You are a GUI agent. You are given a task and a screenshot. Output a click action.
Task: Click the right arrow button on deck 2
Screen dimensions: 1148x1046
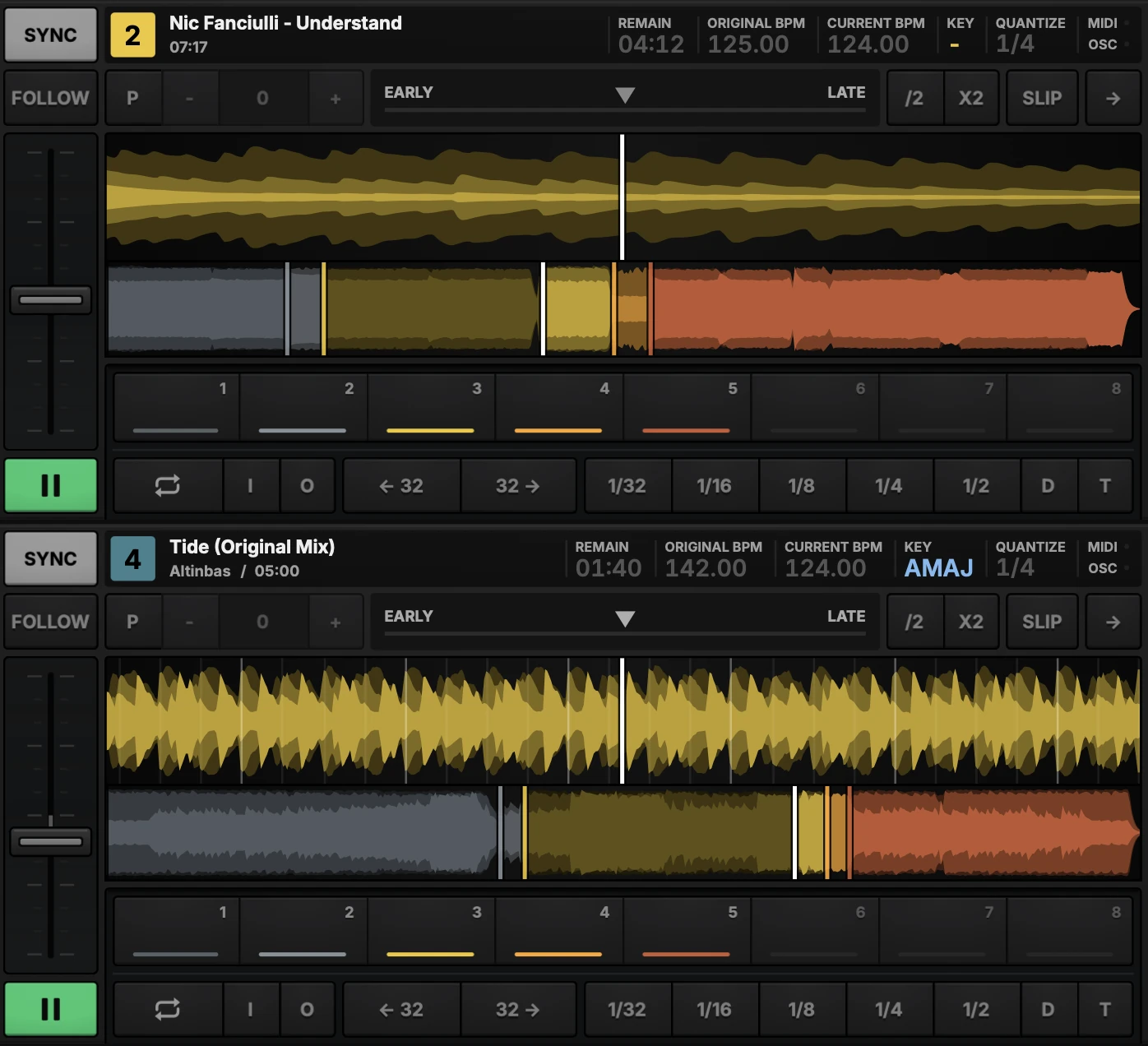tap(1113, 98)
